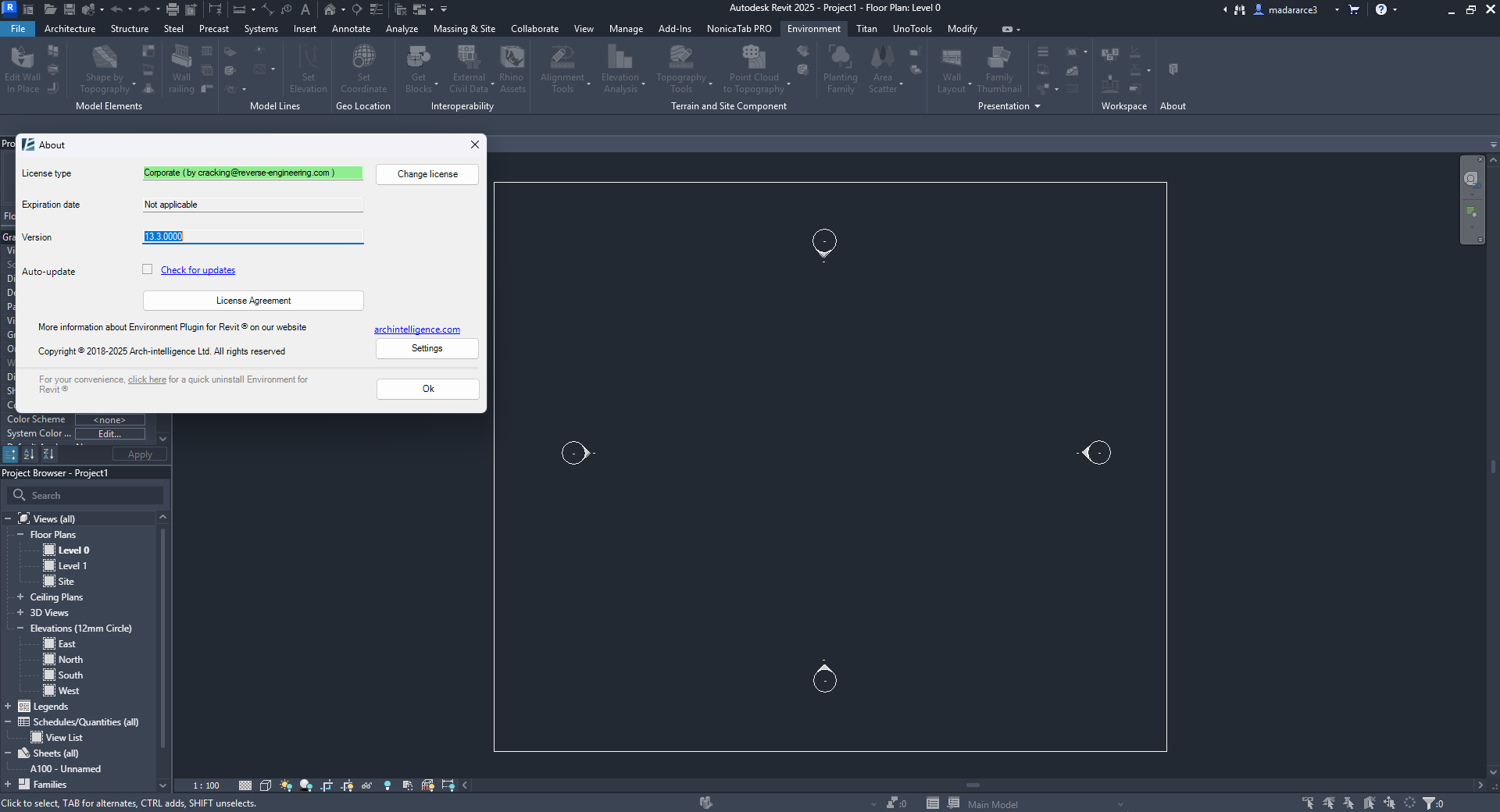Screen dimensions: 1500x812
Task: Open a project with the folder icon
Action: 50,9
